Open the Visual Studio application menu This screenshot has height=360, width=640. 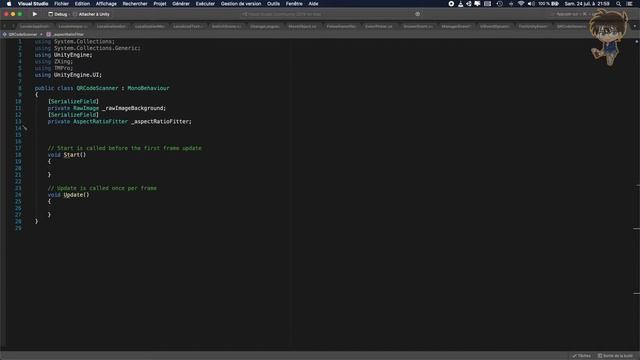tap(33, 4)
